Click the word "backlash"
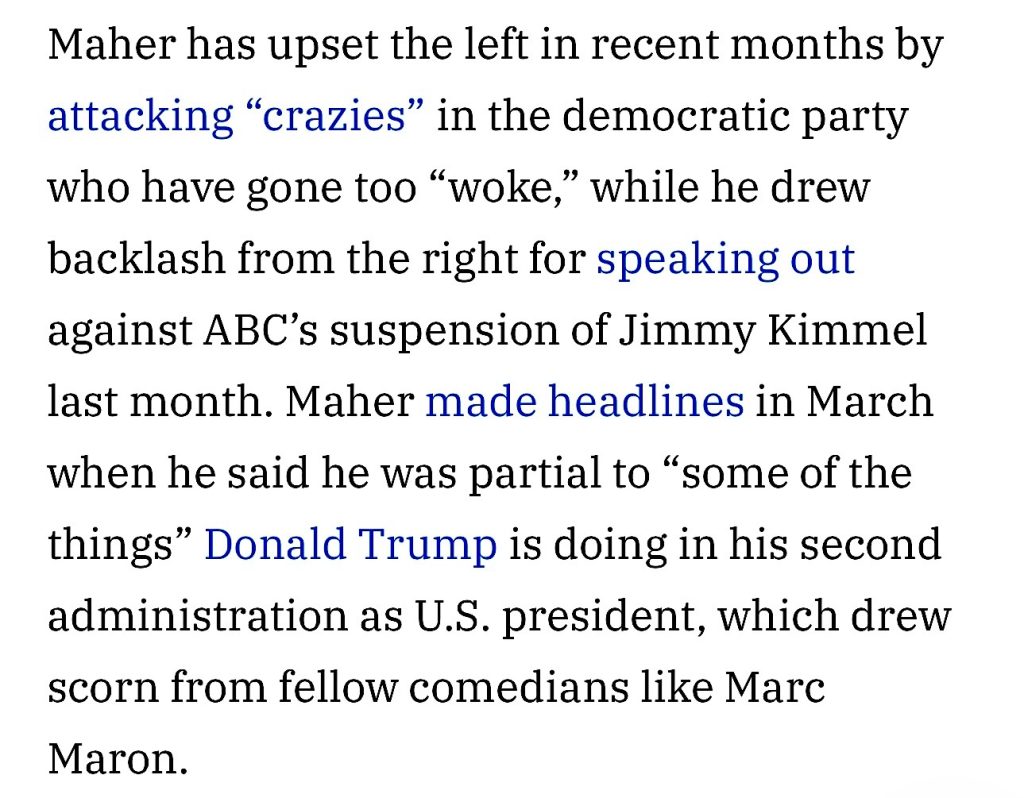The width and height of the screenshot is (1024, 798). pyautogui.click(x=135, y=260)
